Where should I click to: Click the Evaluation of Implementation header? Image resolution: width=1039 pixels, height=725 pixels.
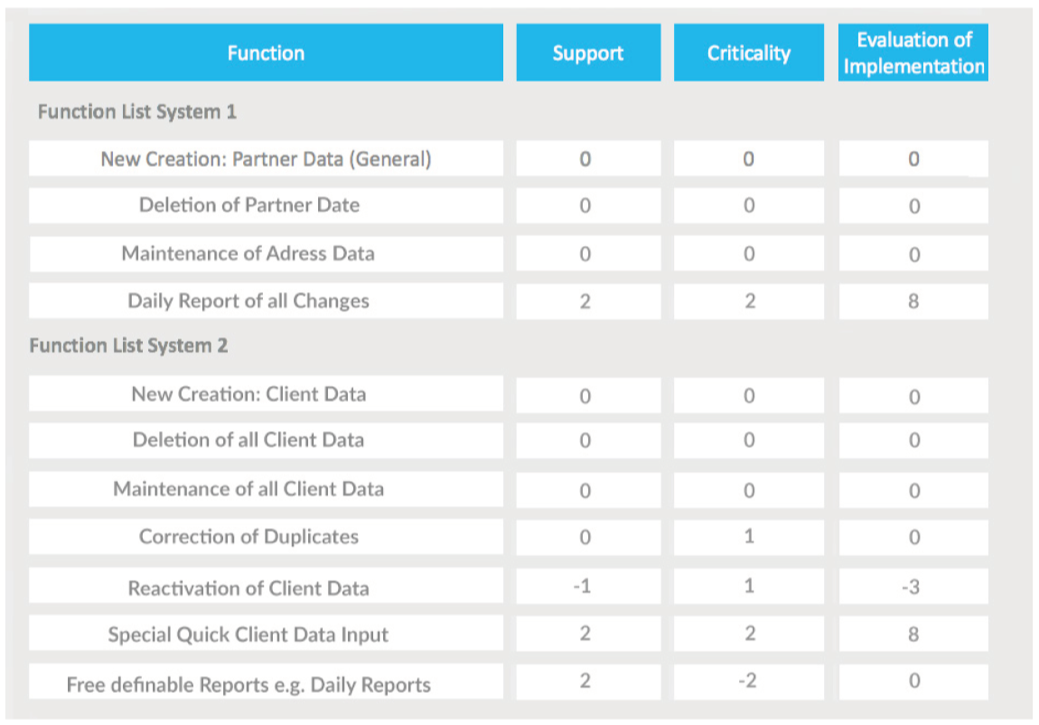(912, 52)
